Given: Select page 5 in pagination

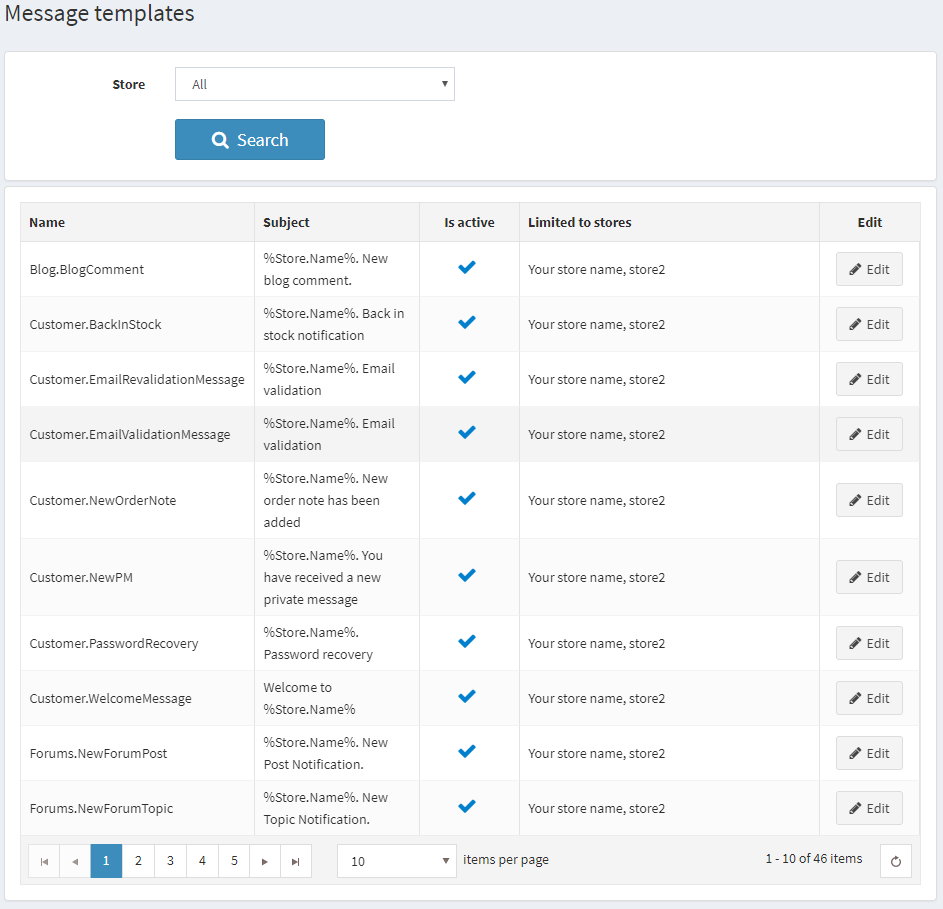Looking at the screenshot, I should tap(234, 861).
